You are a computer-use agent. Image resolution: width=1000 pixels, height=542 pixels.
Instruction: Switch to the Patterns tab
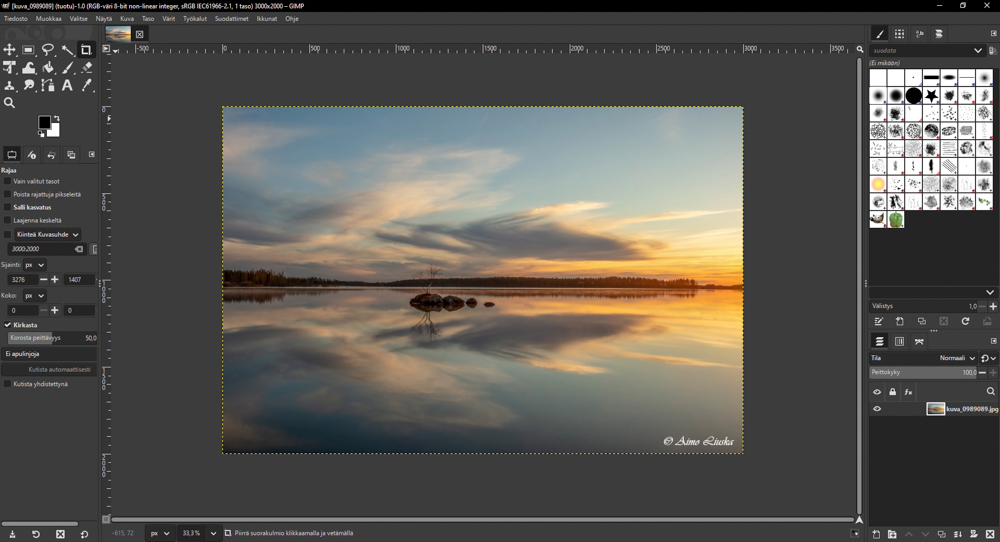(x=899, y=34)
